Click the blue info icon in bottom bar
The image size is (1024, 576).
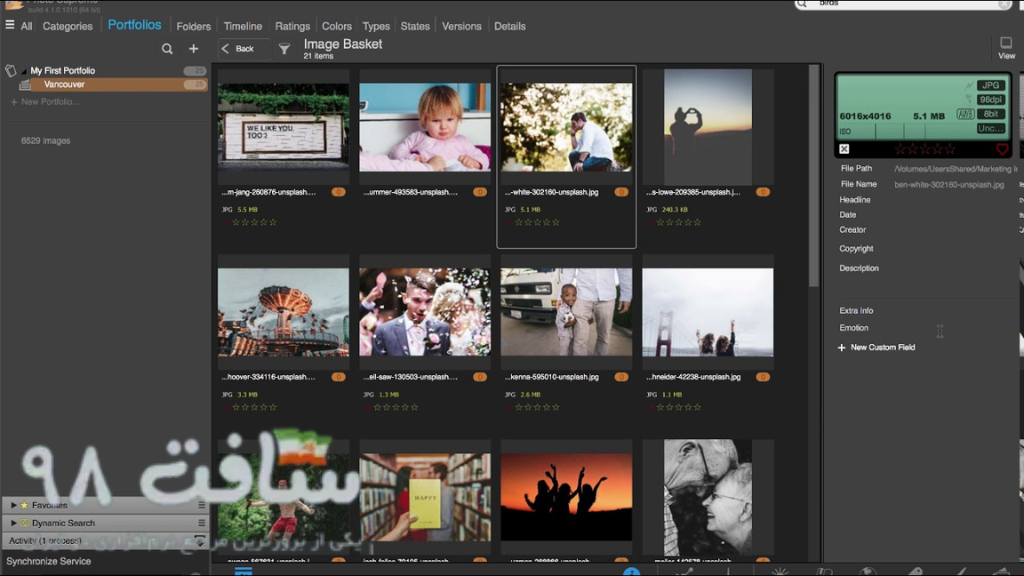[x=632, y=571]
